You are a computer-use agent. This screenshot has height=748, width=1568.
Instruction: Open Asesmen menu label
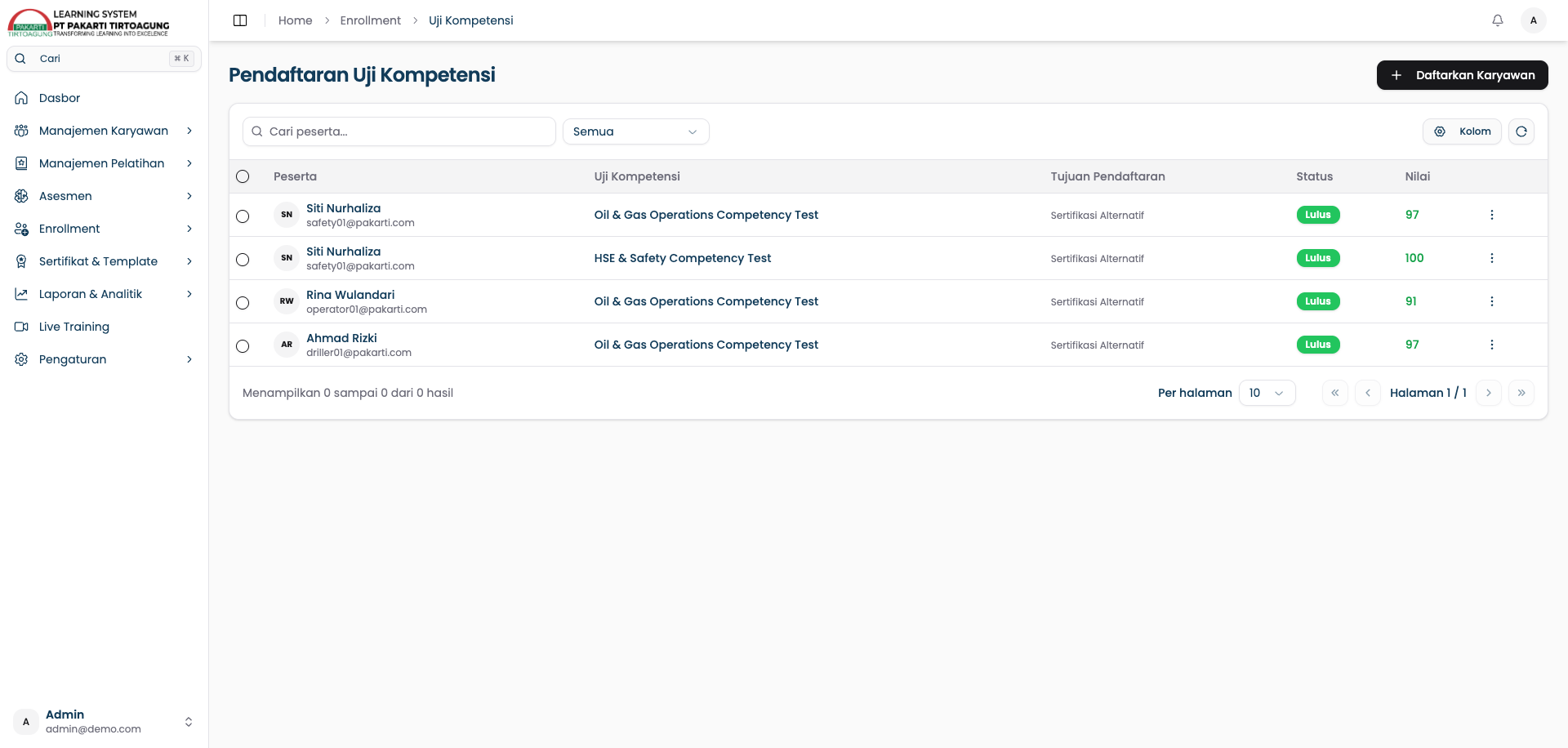[65, 196]
